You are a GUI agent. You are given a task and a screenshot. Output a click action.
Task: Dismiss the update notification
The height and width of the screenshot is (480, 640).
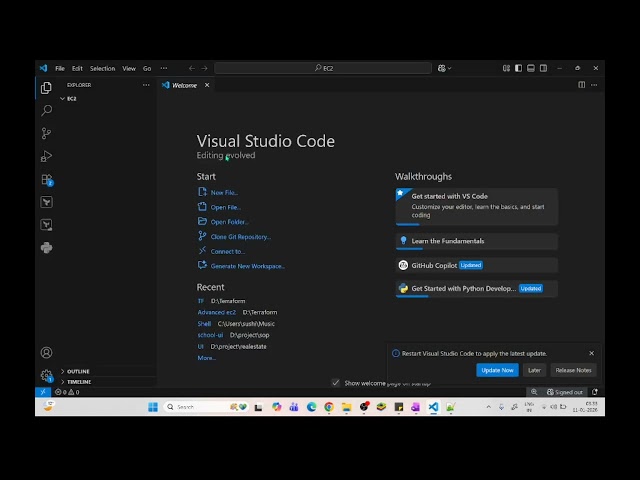tap(591, 353)
